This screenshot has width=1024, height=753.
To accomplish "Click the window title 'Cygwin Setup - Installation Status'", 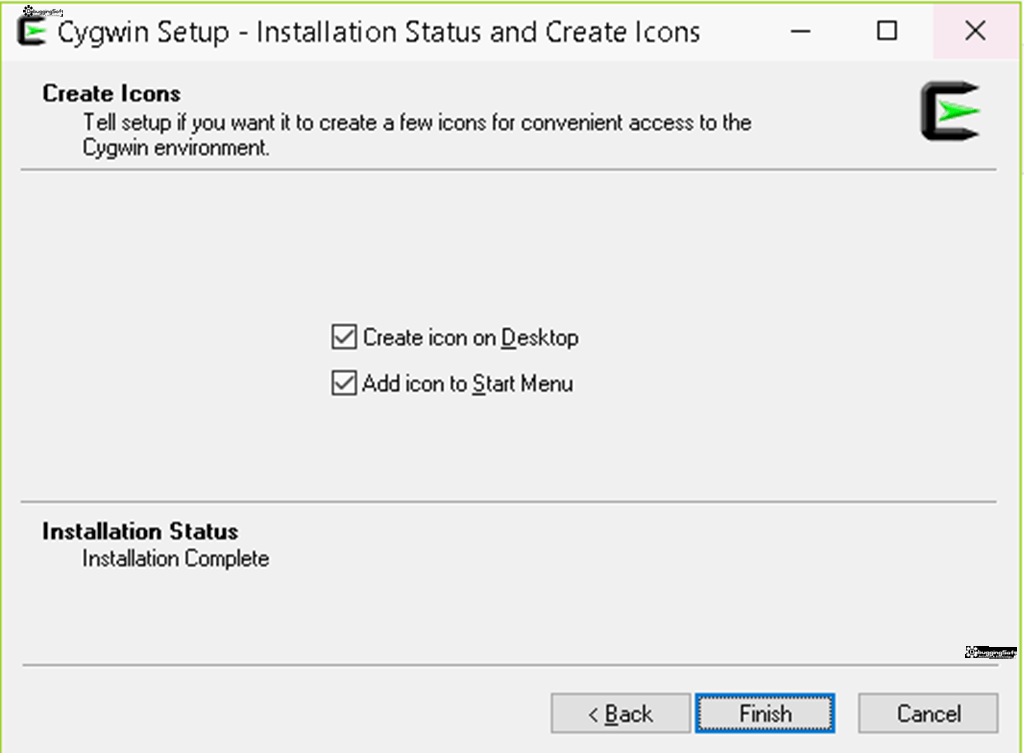I will (379, 31).
